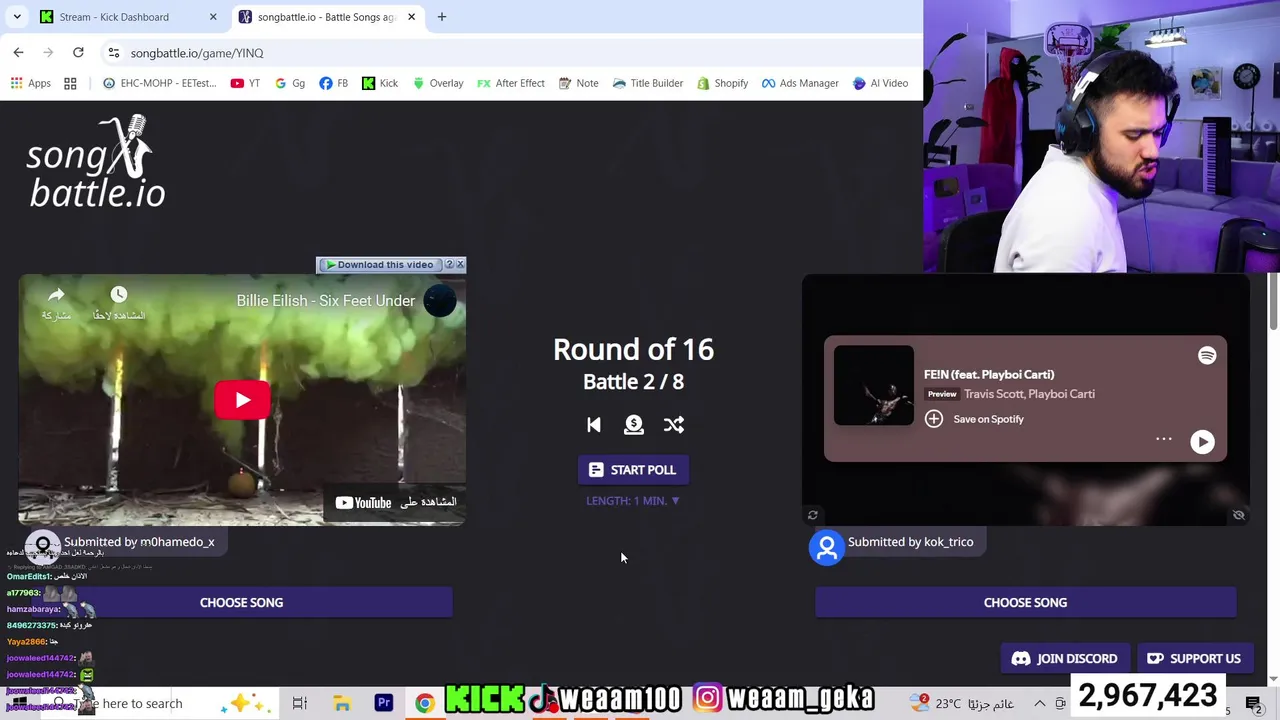This screenshot has height=720, width=1280.
Task: Open the Overlay bookmark
Action: tap(438, 83)
